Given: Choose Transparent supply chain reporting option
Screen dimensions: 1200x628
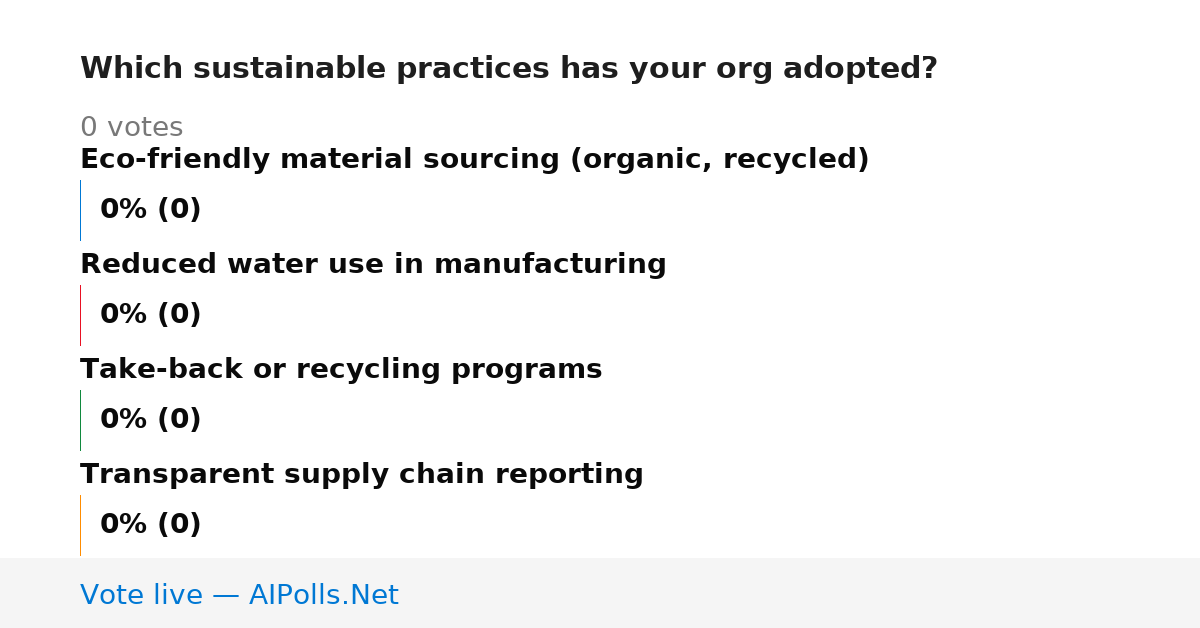Looking at the screenshot, I should [x=362, y=475].
